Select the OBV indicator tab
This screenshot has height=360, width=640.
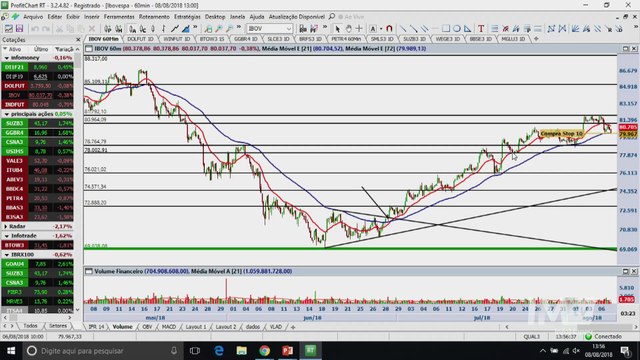[147, 327]
